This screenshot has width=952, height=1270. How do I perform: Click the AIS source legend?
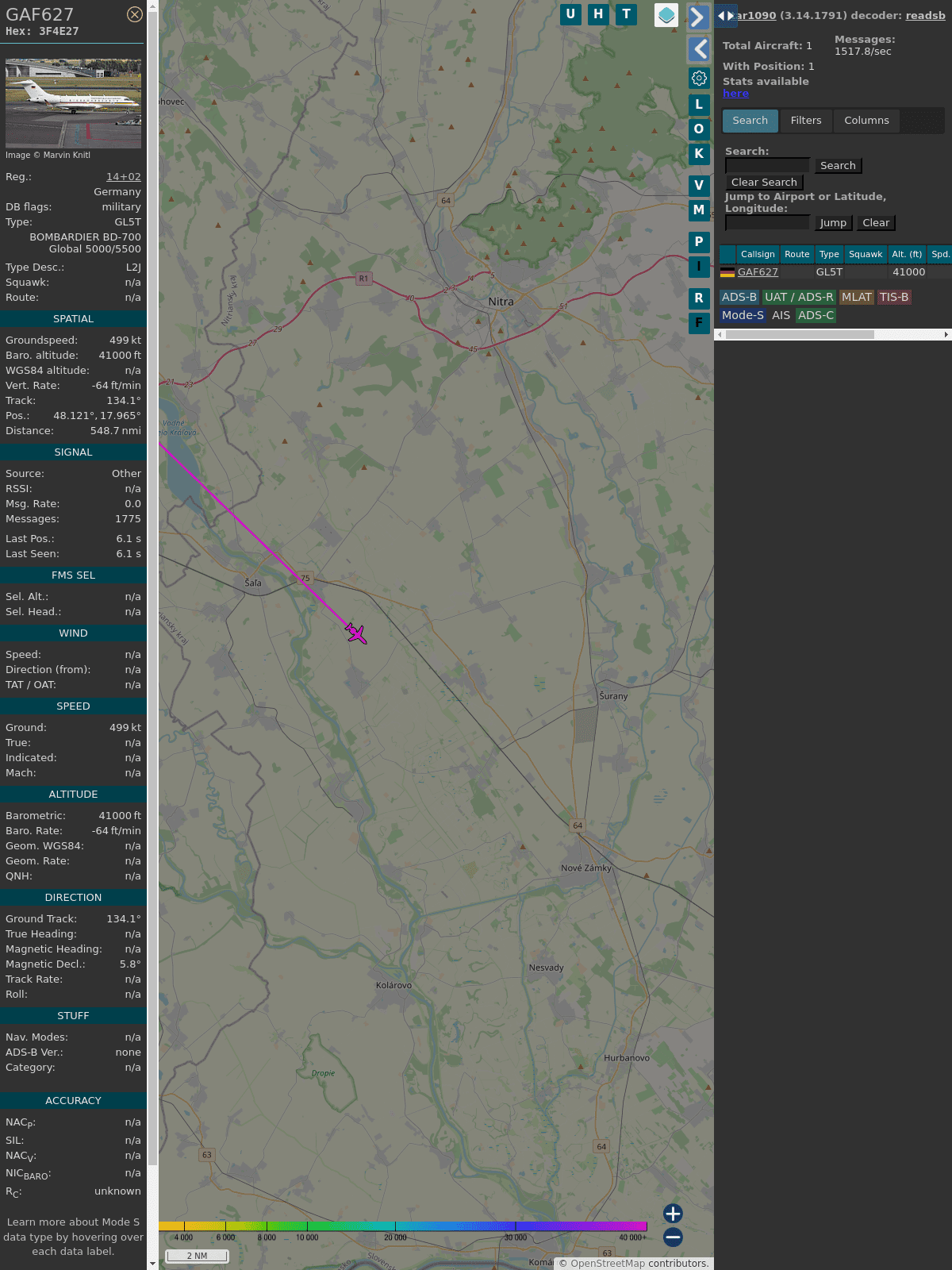781,315
